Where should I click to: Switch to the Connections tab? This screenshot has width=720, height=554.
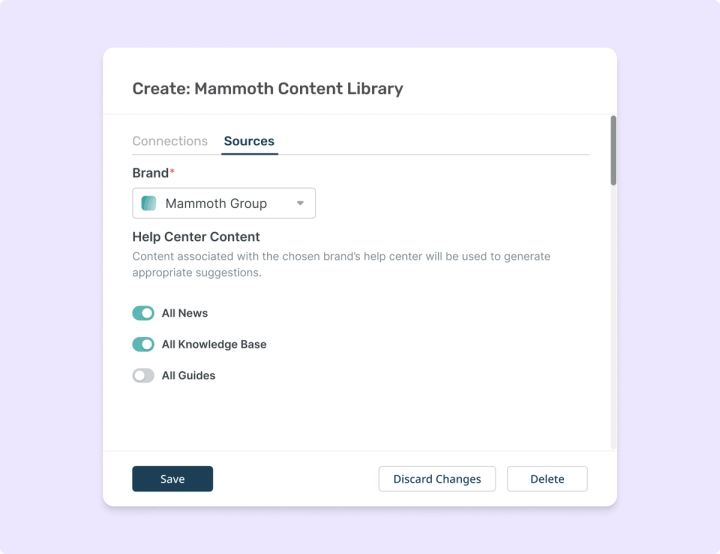pos(170,141)
